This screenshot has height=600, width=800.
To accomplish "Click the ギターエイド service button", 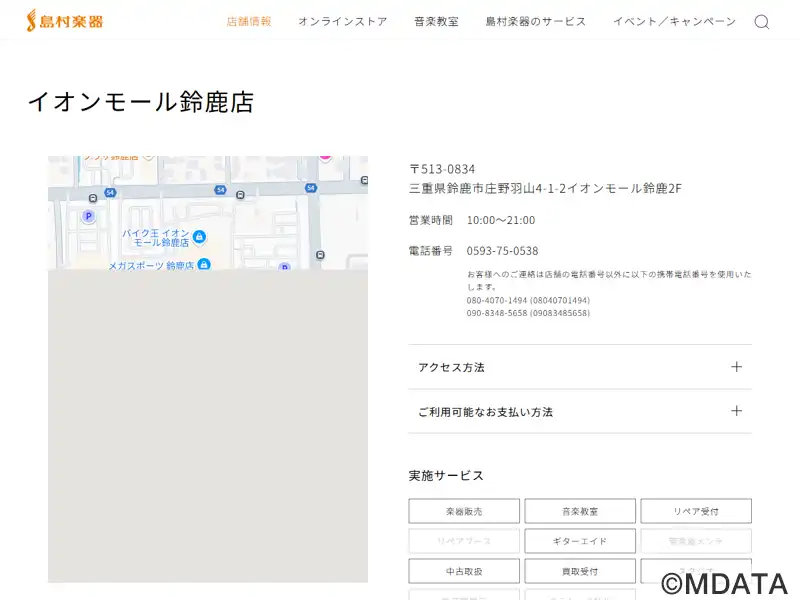I will tap(580, 541).
